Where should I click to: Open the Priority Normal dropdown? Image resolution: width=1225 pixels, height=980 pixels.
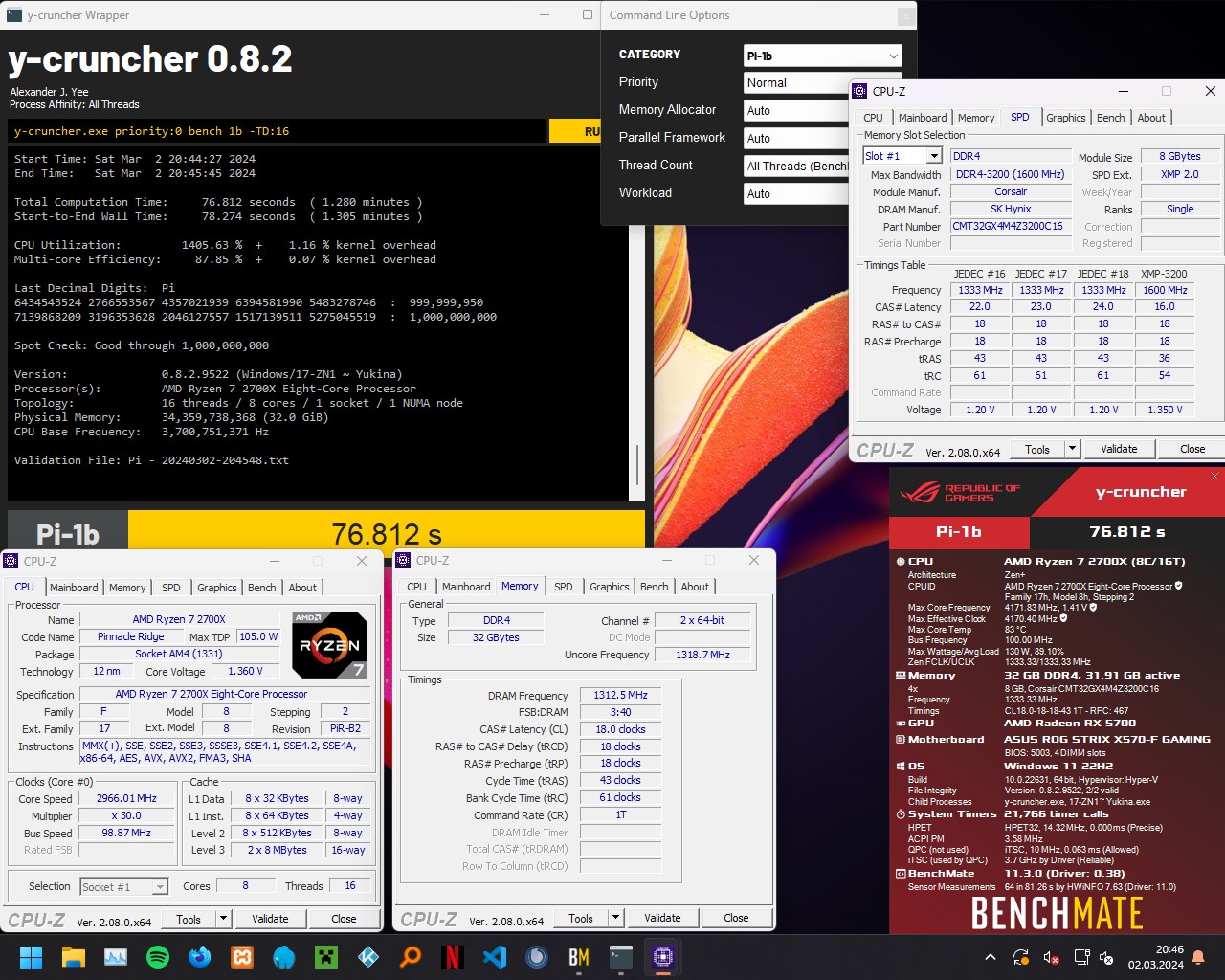[796, 83]
